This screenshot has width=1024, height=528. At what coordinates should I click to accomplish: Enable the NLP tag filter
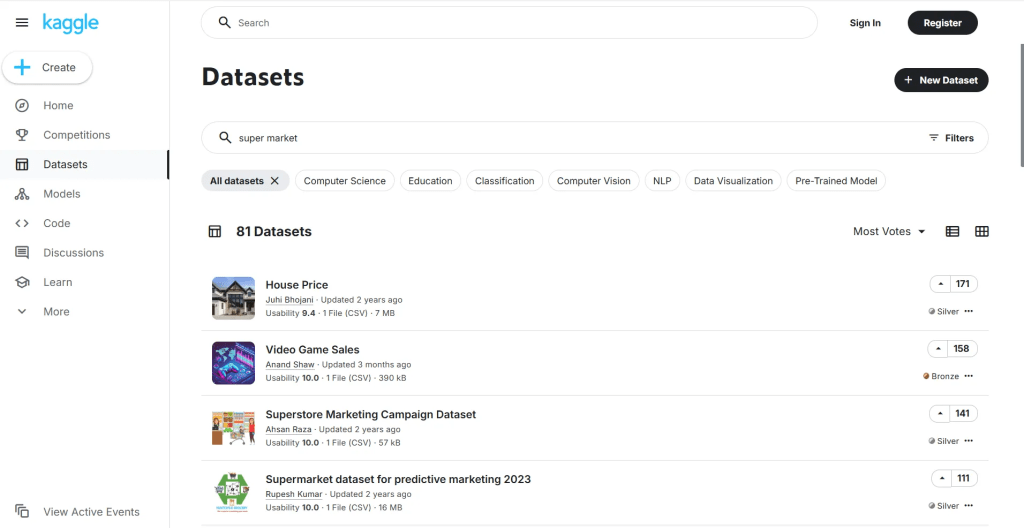(x=662, y=181)
